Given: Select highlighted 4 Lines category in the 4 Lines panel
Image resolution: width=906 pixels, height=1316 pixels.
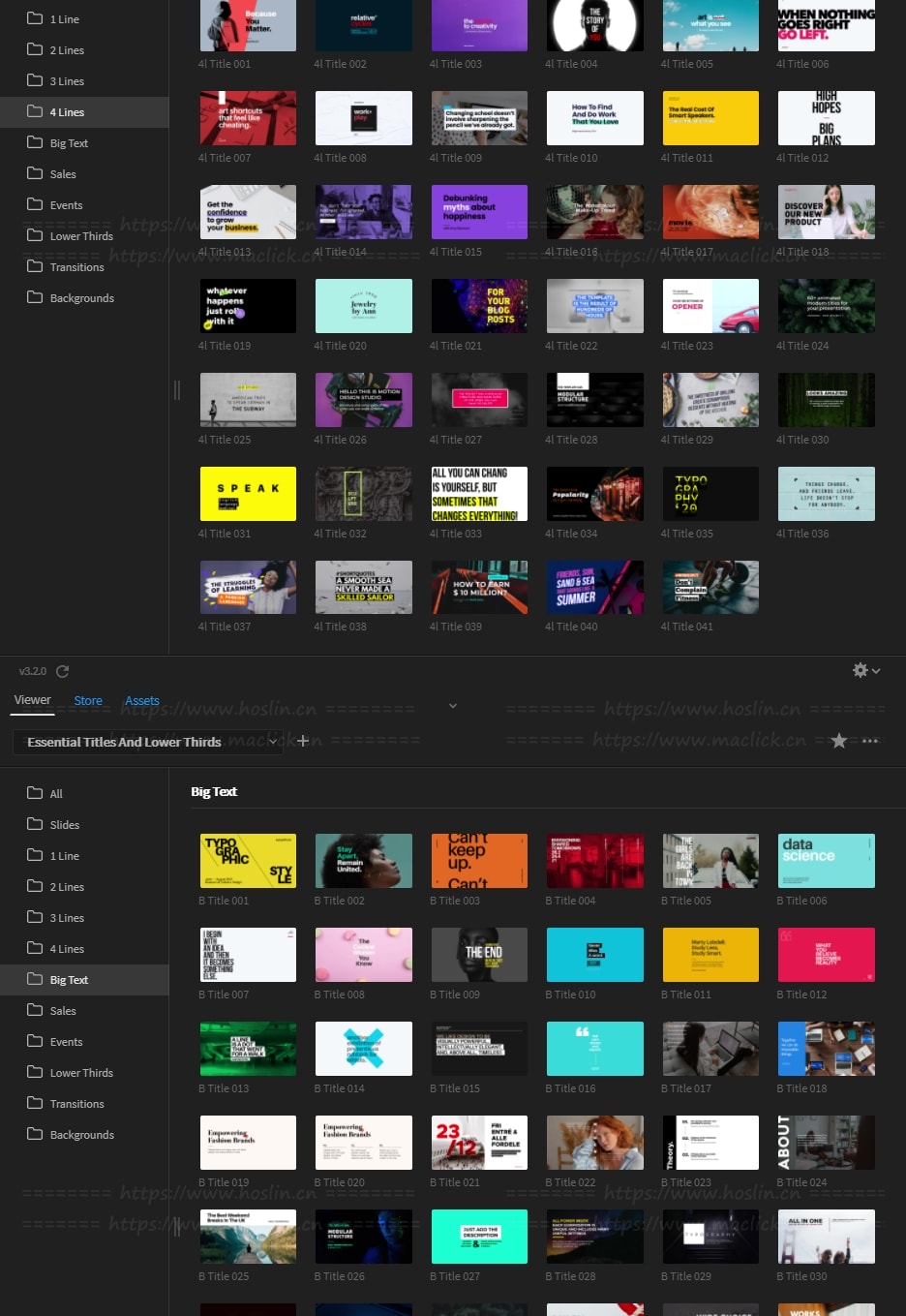Looking at the screenshot, I should coord(84,111).
